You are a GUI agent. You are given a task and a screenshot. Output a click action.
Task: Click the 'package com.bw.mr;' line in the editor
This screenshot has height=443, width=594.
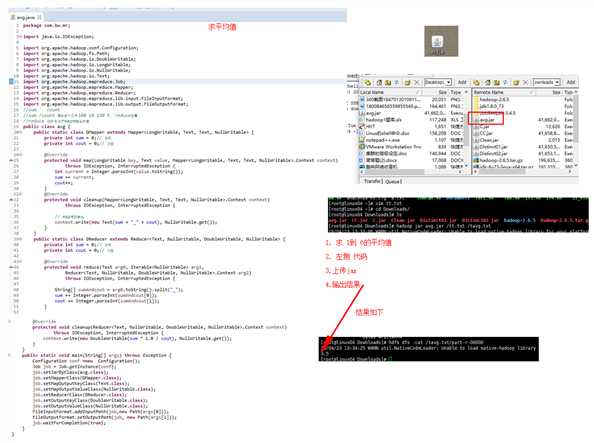[47, 25]
